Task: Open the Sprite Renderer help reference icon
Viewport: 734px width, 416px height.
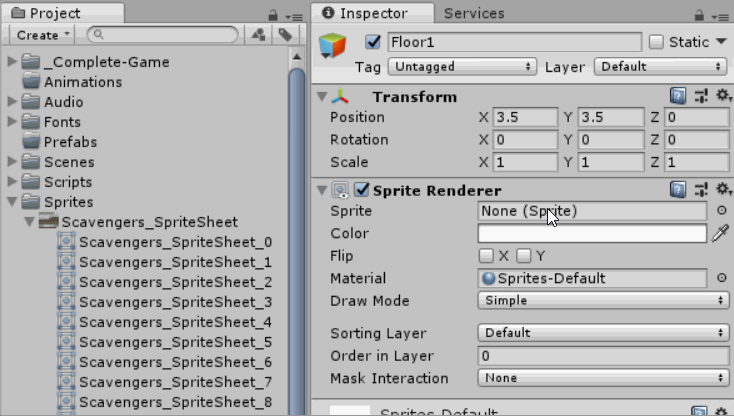Action: tap(677, 190)
